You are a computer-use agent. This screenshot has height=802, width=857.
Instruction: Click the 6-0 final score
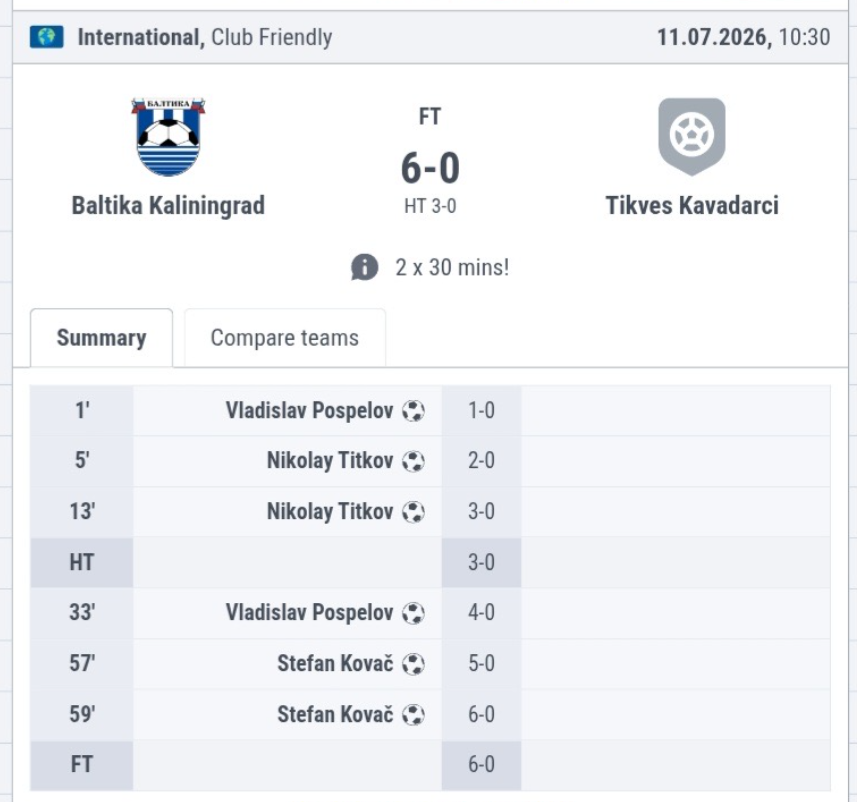(430, 167)
